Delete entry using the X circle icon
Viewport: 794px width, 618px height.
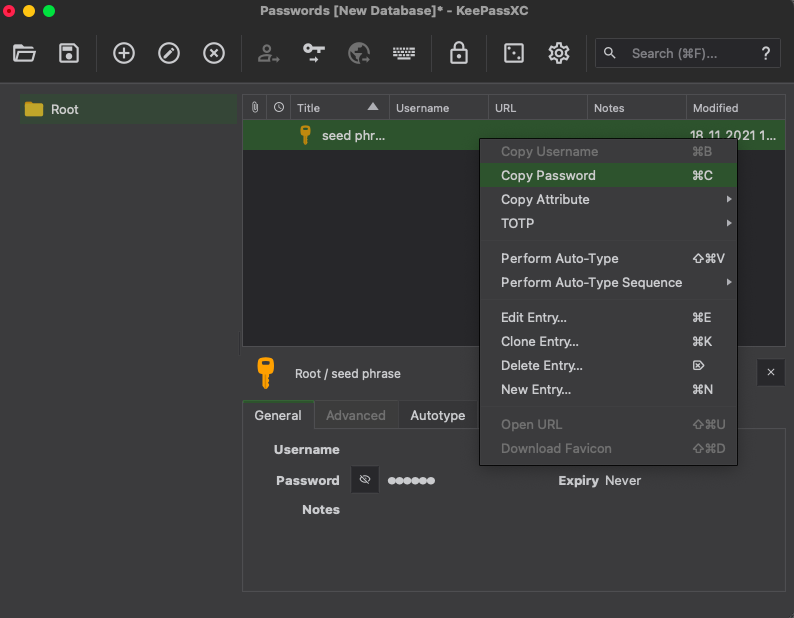tap(214, 53)
